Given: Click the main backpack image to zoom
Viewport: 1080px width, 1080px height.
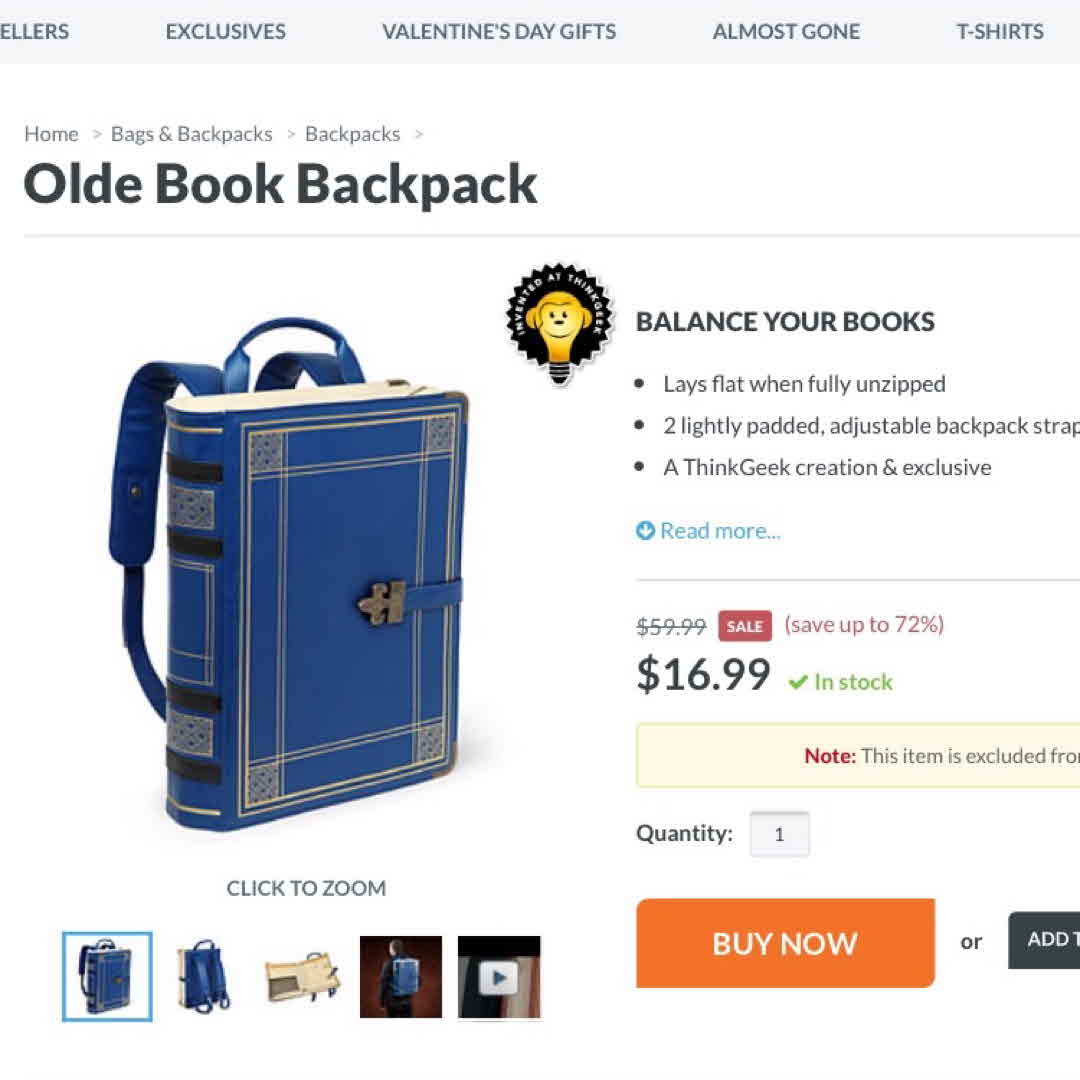Looking at the screenshot, I should pos(289,572).
